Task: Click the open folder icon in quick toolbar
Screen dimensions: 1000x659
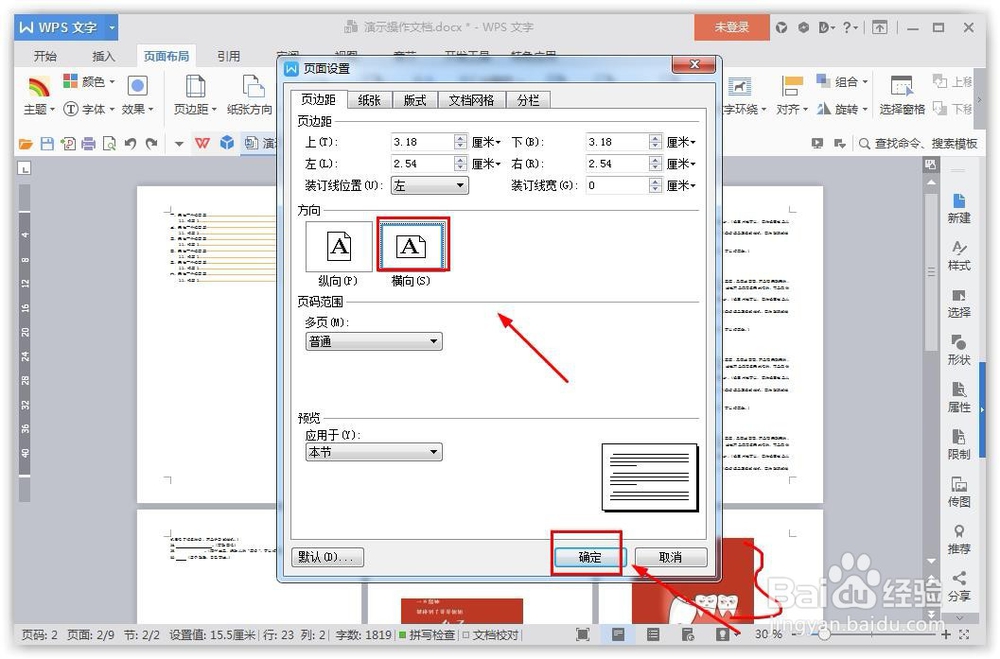Action: click(x=26, y=144)
